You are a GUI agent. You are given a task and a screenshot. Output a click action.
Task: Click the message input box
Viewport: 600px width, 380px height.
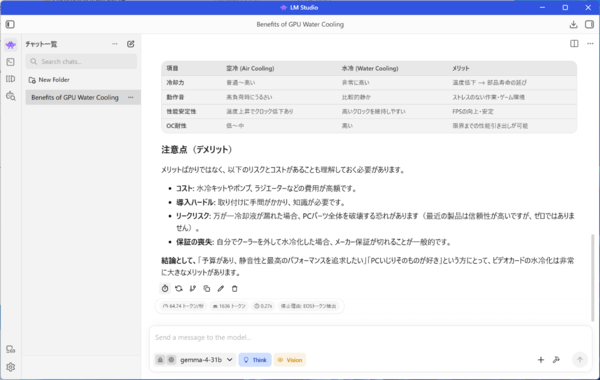coord(370,337)
